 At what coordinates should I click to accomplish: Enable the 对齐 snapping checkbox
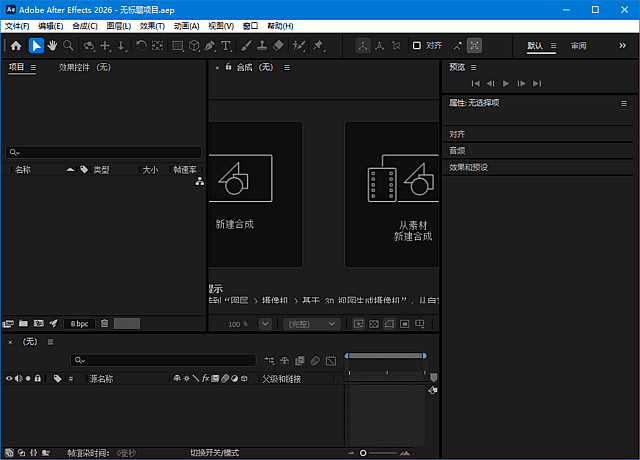pos(417,46)
